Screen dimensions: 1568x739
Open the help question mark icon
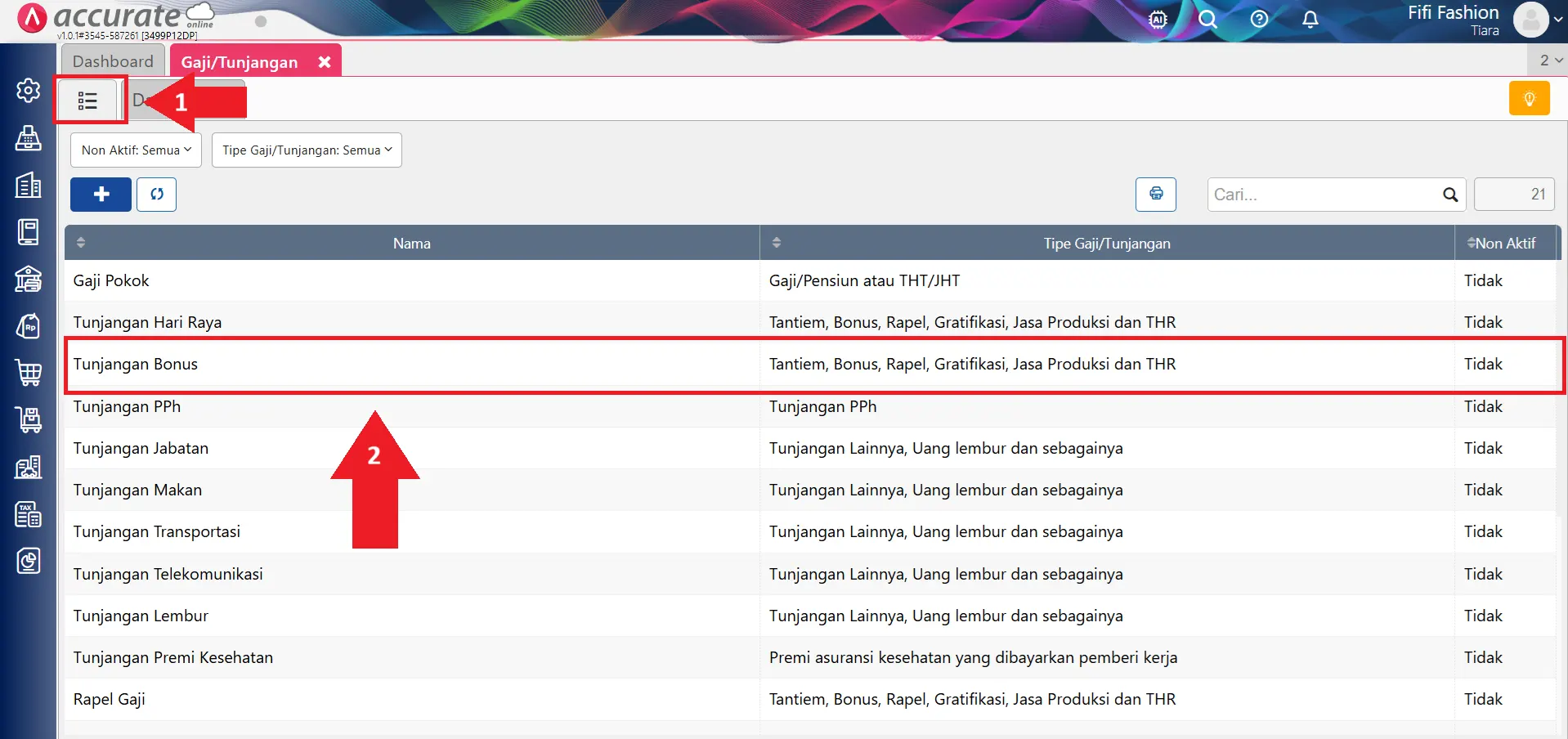[1259, 20]
